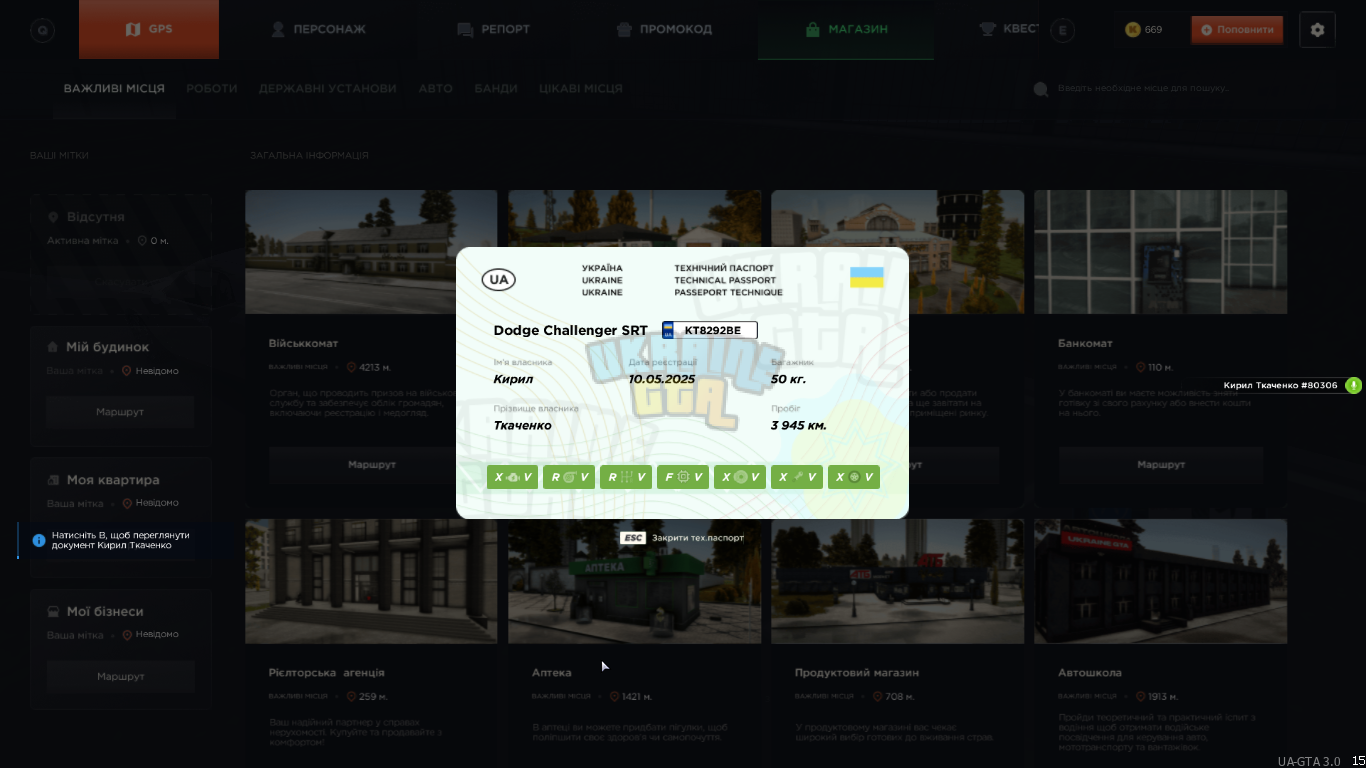Open the МАГАЗИН tab

[x=846, y=29]
